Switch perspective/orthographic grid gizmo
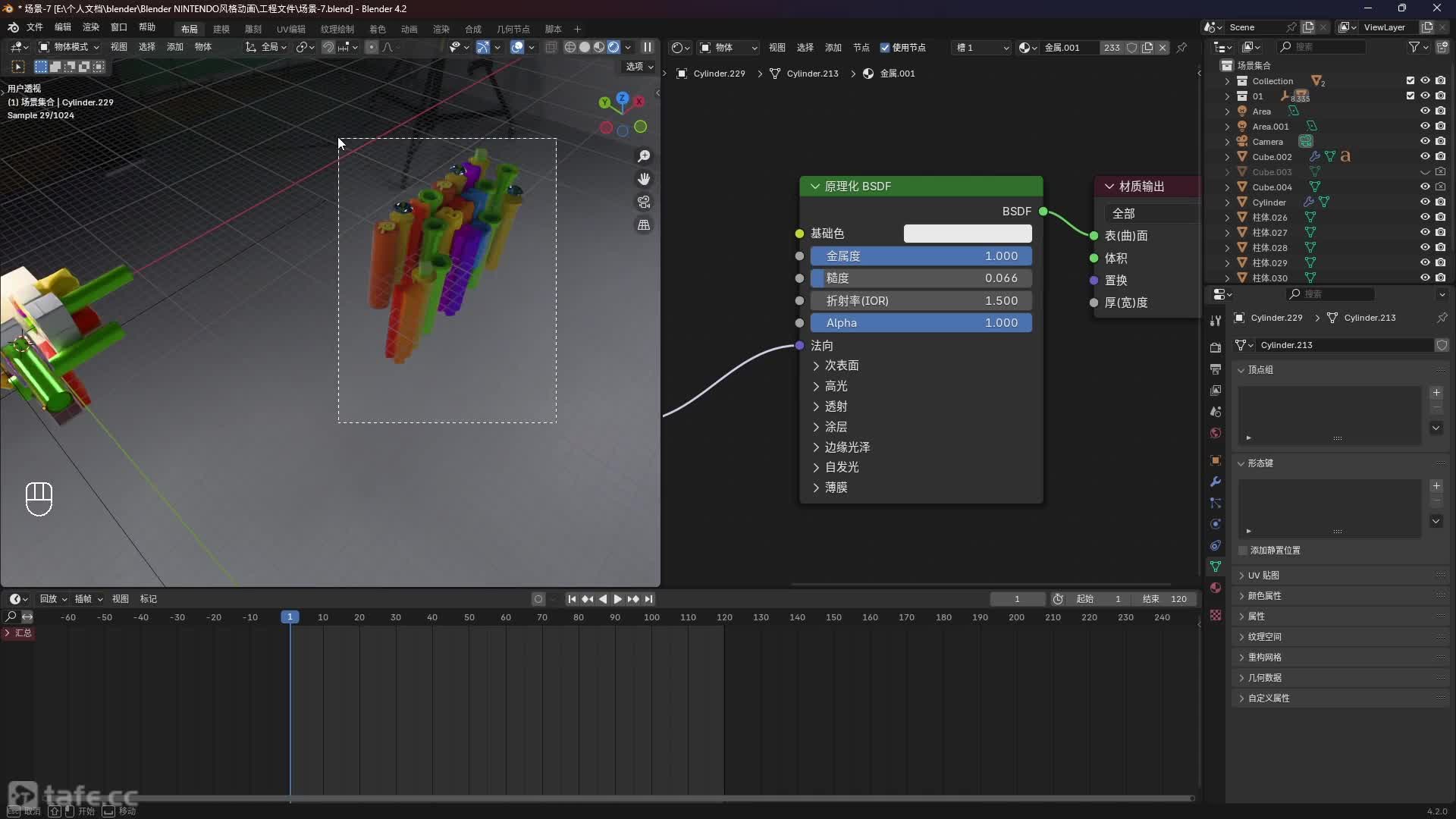This screenshot has width=1456, height=819. (x=644, y=225)
